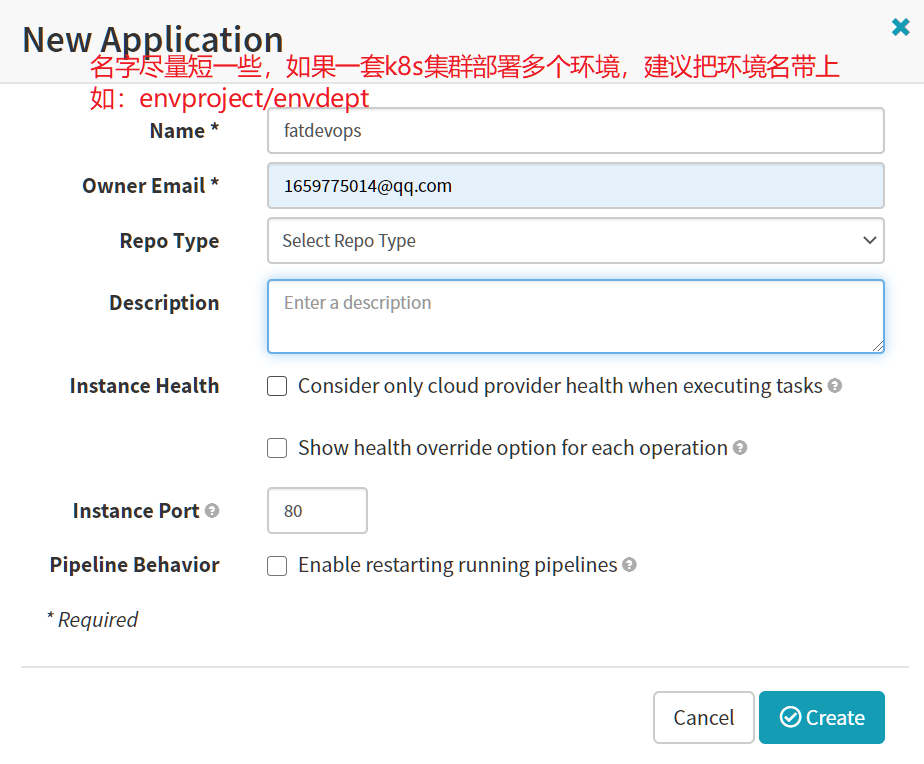Focus the Name field containing fatdevops
Viewport: 924px width, 764px height.
(x=575, y=131)
